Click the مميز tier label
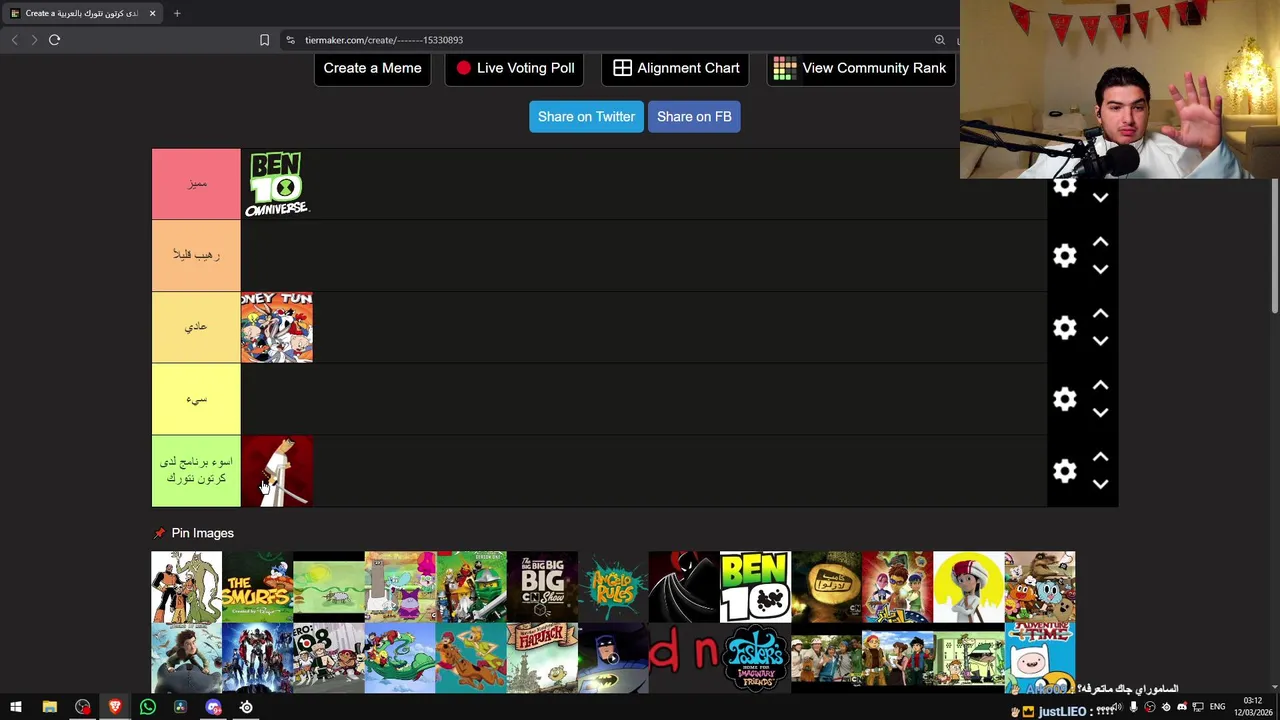Image resolution: width=1280 pixels, height=720 pixels. click(x=196, y=184)
